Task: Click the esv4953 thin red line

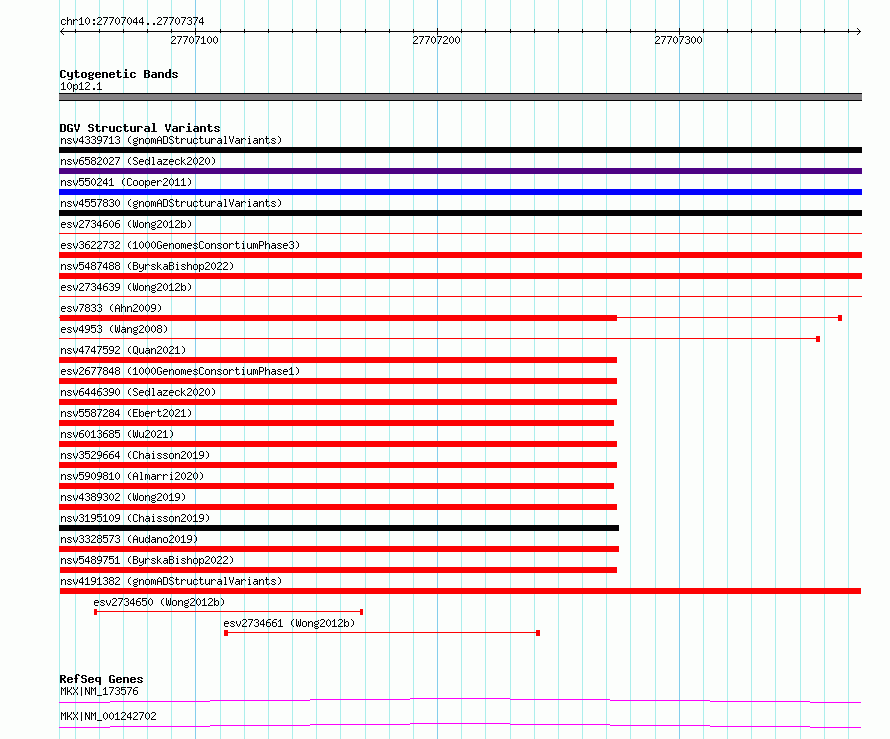Action: (439, 339)
